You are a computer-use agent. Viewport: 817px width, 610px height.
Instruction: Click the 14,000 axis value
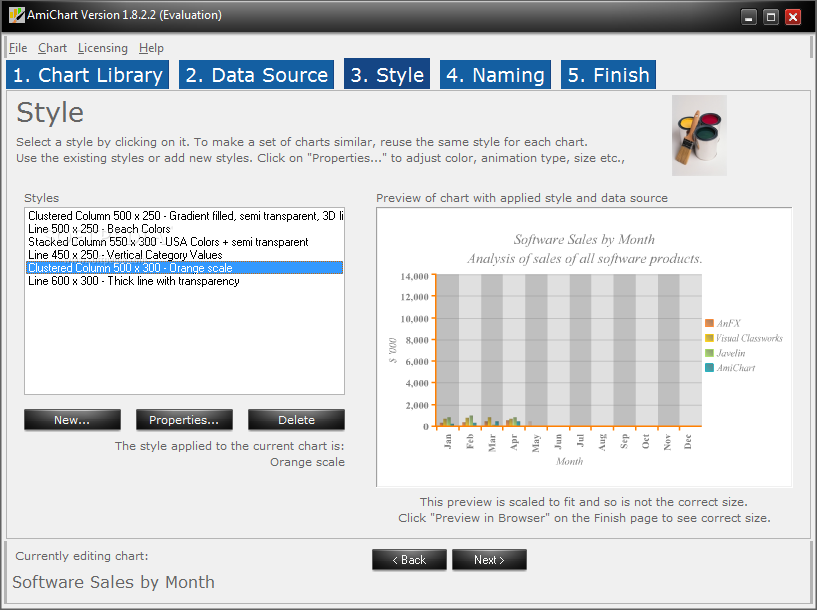click(x=414, y=277)
